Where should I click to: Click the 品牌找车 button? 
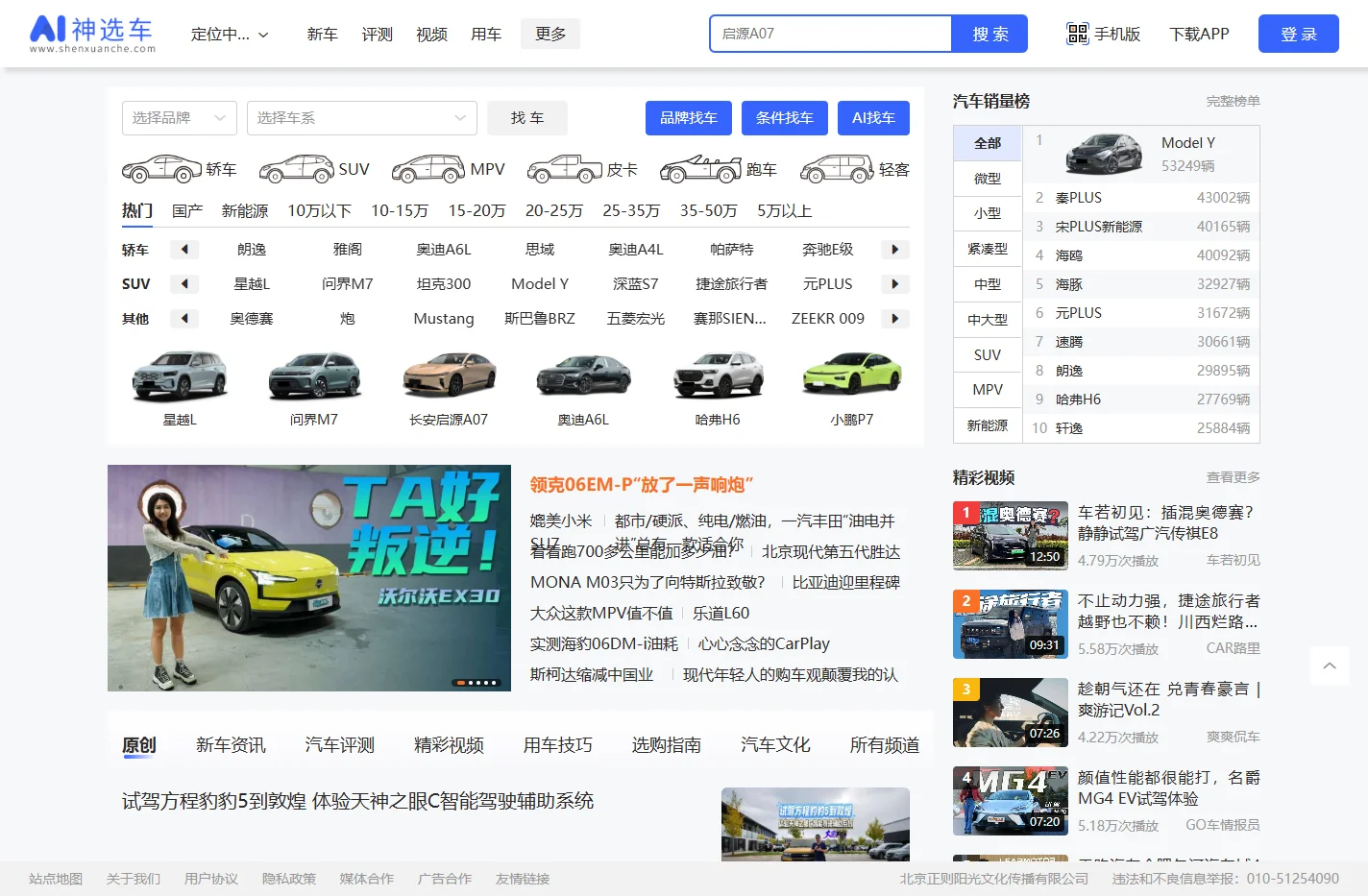(689, 118)
